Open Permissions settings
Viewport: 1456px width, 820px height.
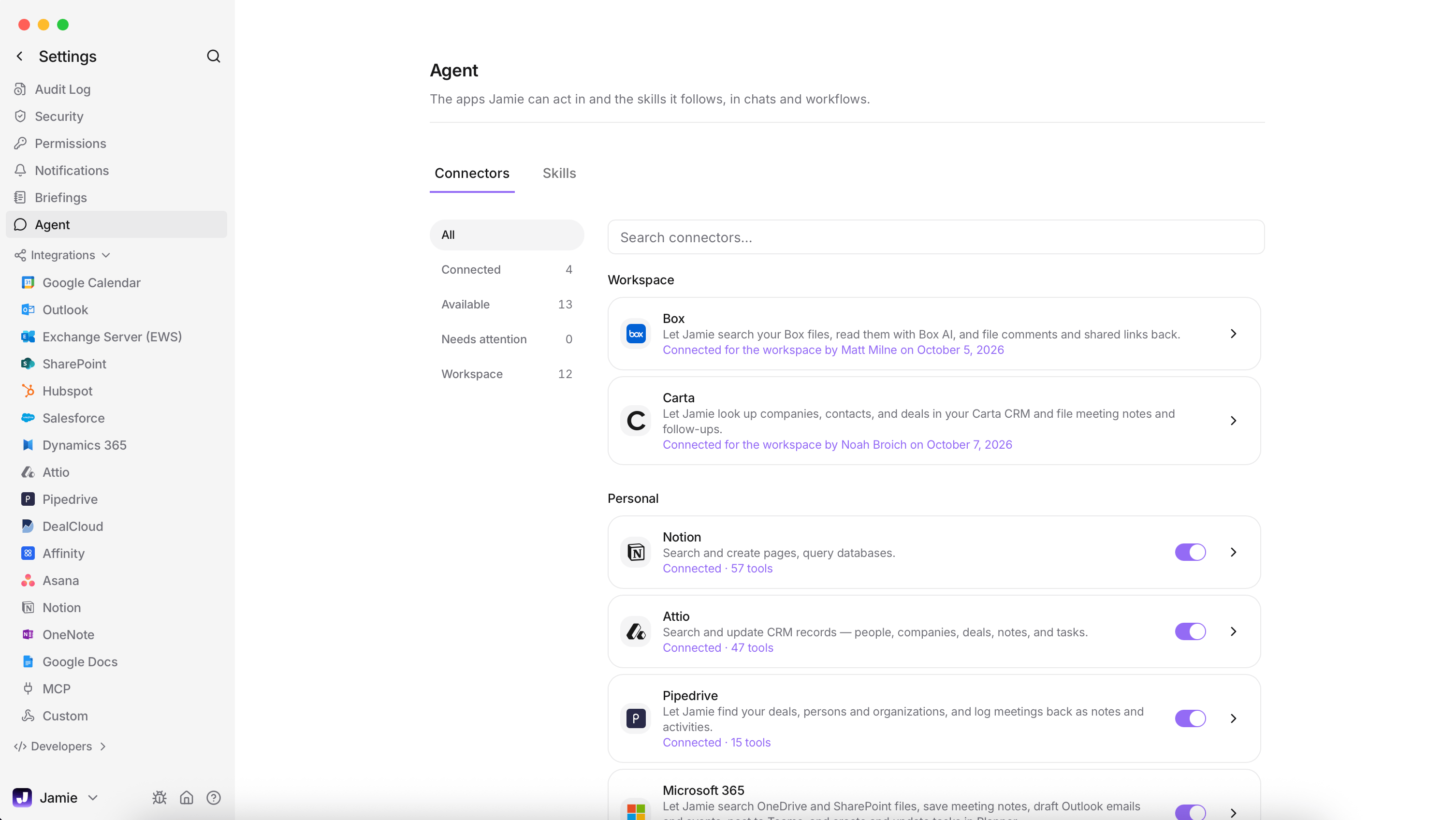click(116, 144)
